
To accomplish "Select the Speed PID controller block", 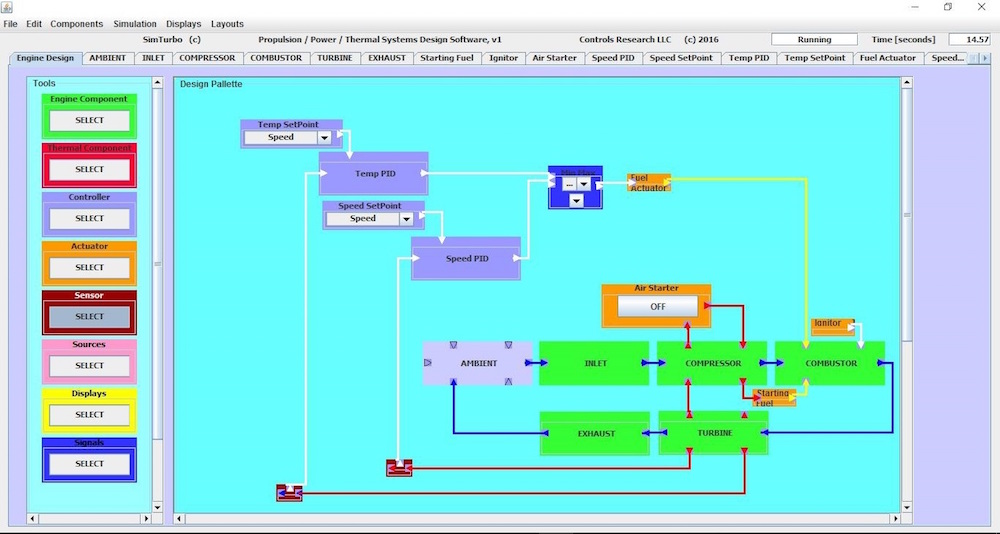I will click(x=466, y=259).
